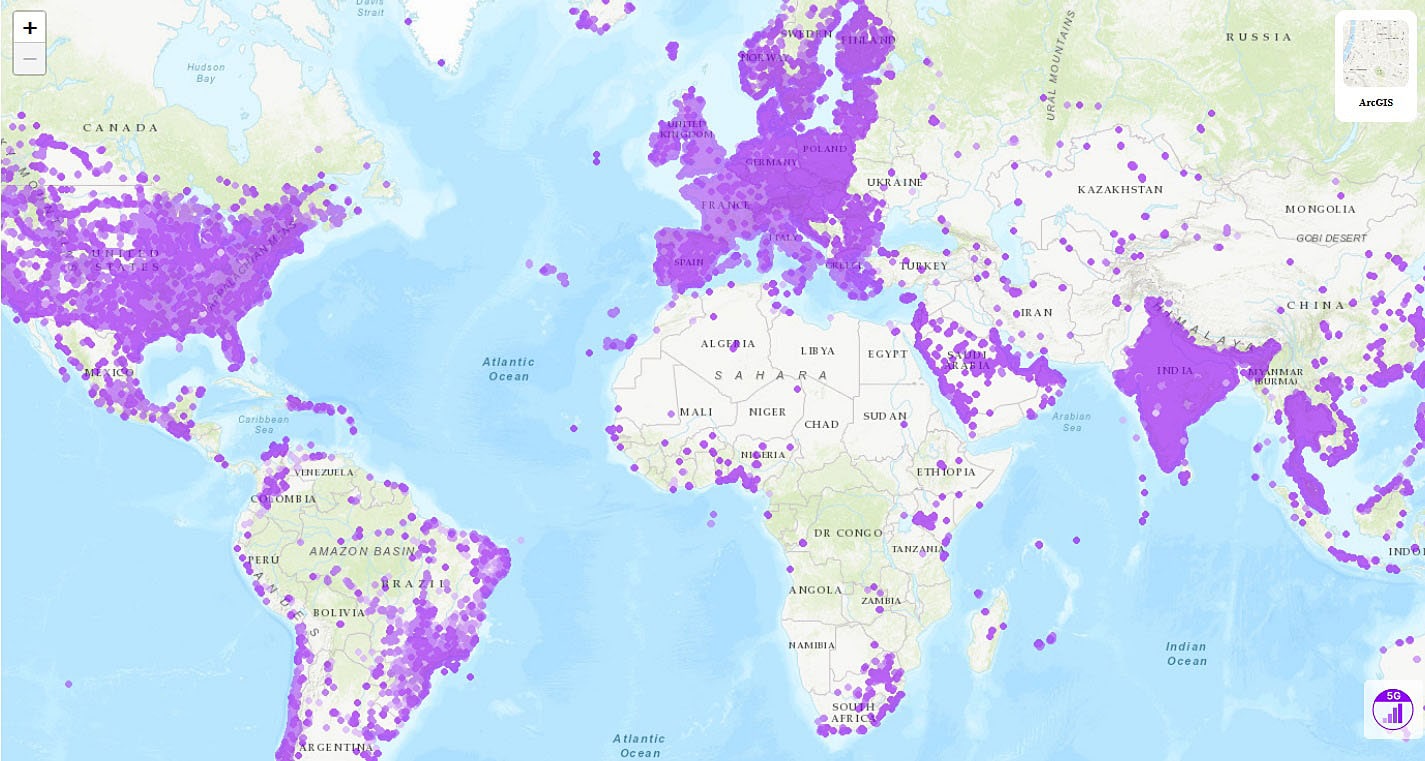
Task: Click the GERMANY label
Action: tap(771, 162)
